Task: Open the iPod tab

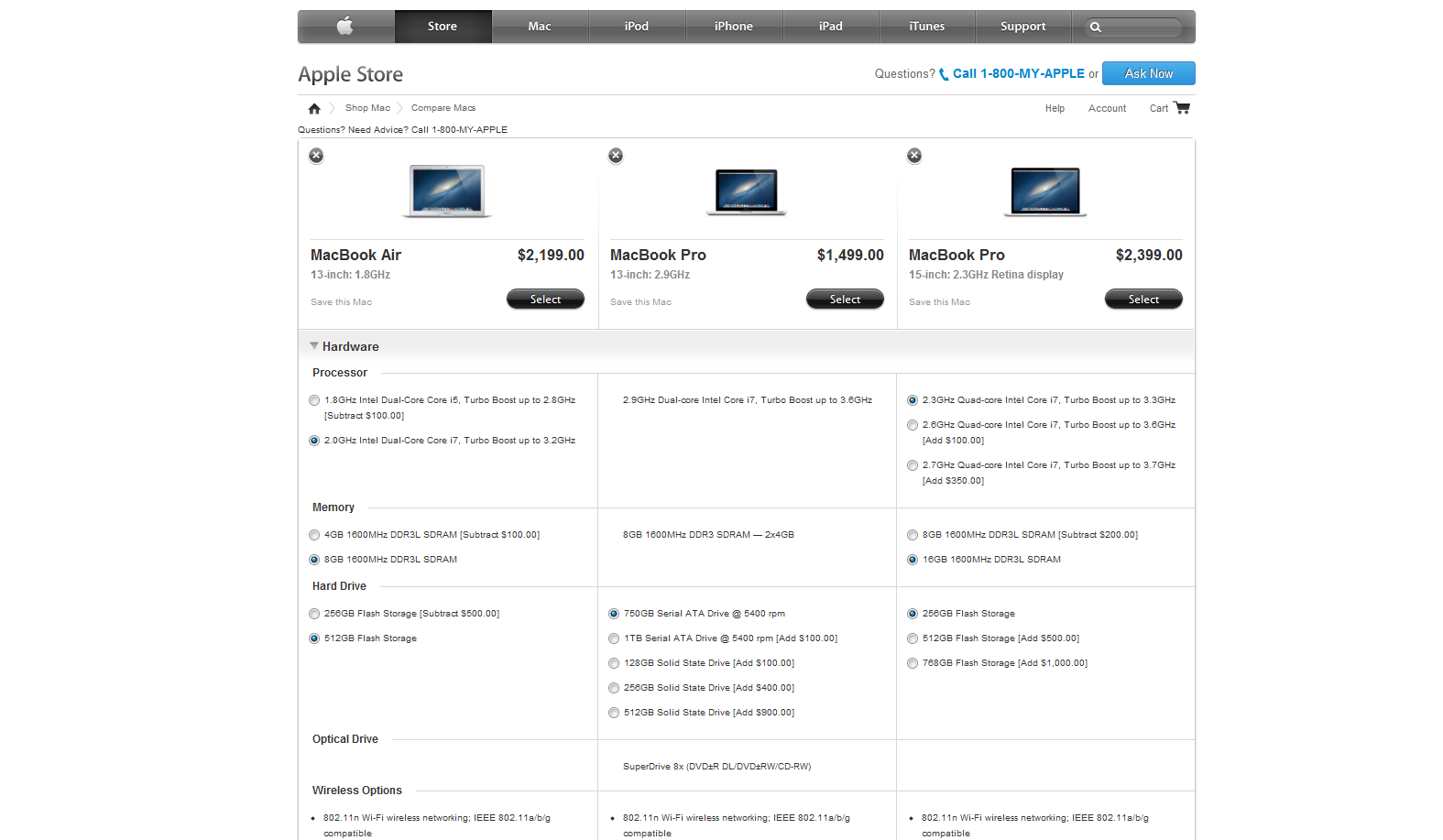Action: point(637,27)
